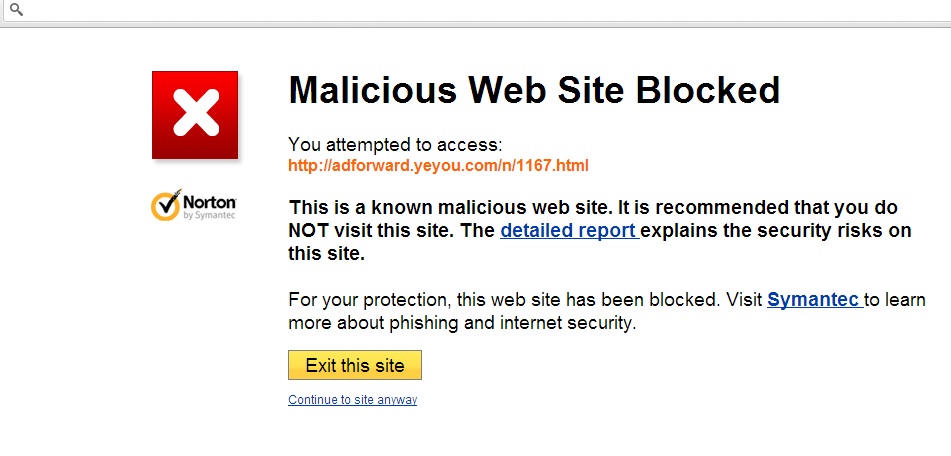Click the blocked adforward.yeyou.com URL
Viewport: 951px width, 456px height.
pos(439,165)
